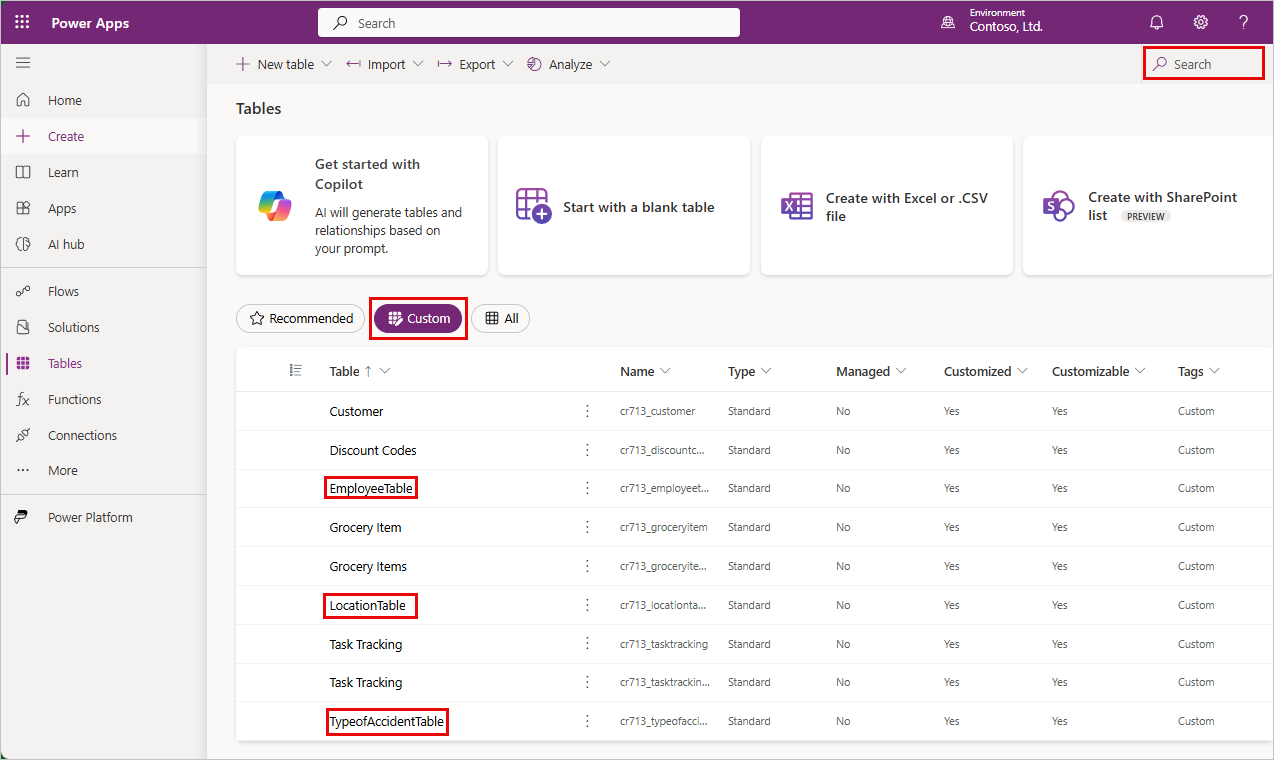Open the Grocery Item table
The image size is (1274, 760).
point(365,527)
